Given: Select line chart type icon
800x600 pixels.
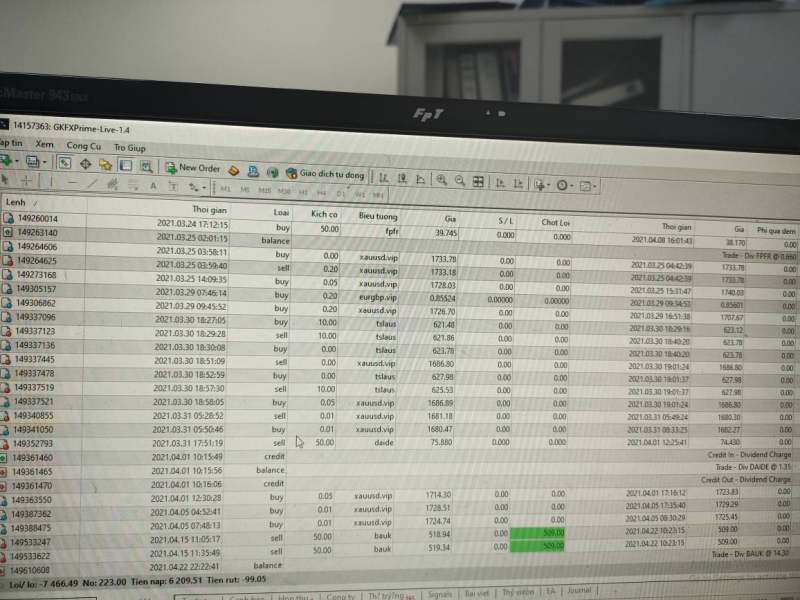Looking at the screenshot, I should (421, 179).
